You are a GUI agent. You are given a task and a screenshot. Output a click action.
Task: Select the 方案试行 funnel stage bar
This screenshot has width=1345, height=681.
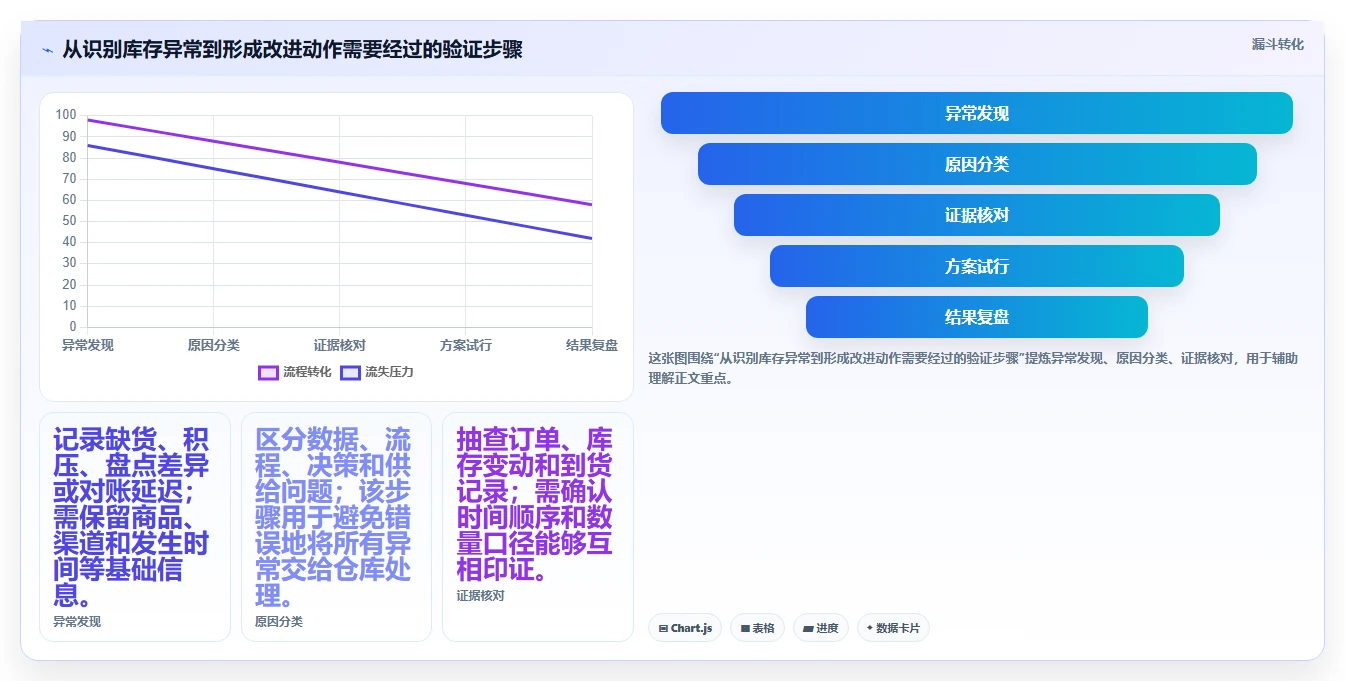[976, 266]
